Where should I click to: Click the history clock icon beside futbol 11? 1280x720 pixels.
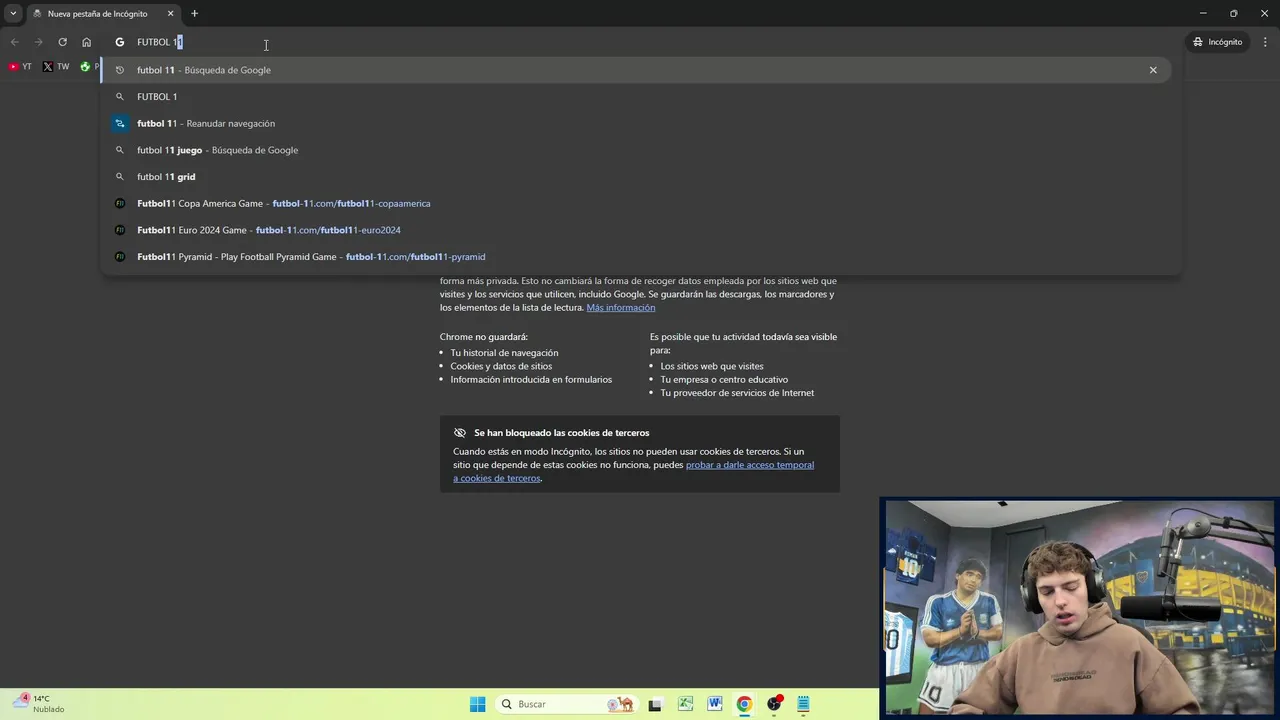(x=120, y=70)
